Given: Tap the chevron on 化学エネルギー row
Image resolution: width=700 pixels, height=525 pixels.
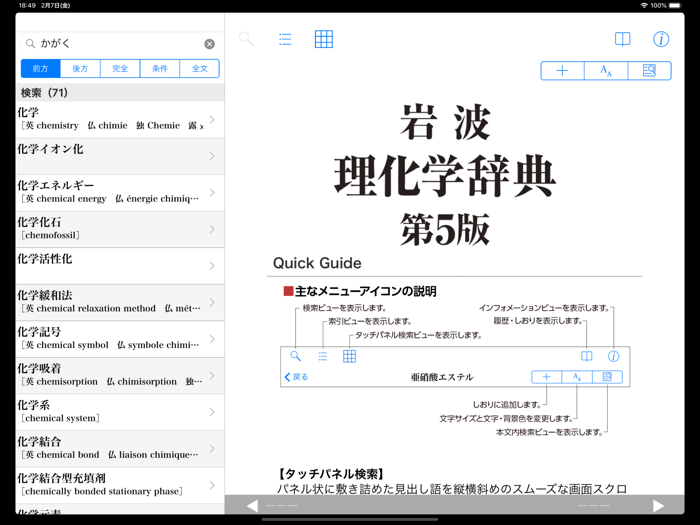Looking at the screenshot, I should (212, 193).
